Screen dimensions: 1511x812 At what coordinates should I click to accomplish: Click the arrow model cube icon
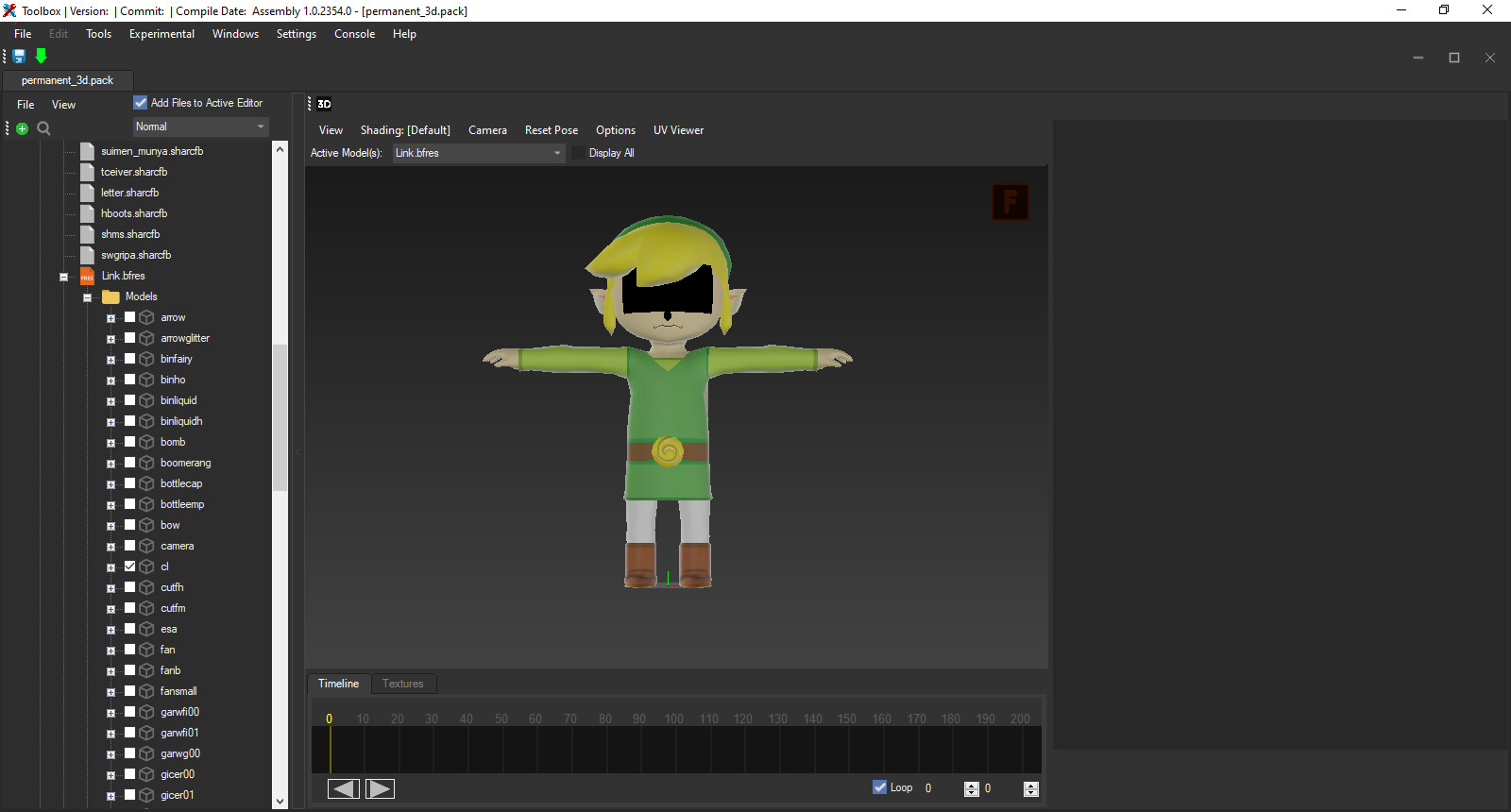tap(146, 317)
